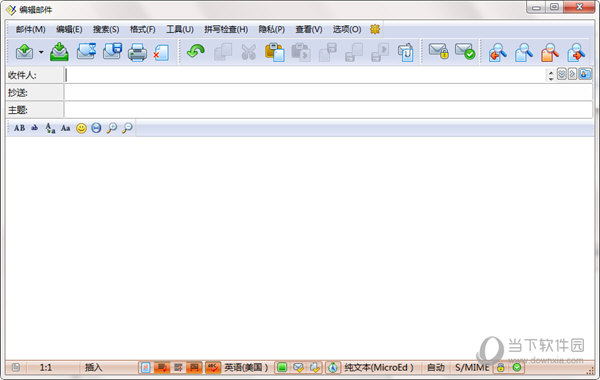Click into the 收件人 recipient field

point(305,75)
